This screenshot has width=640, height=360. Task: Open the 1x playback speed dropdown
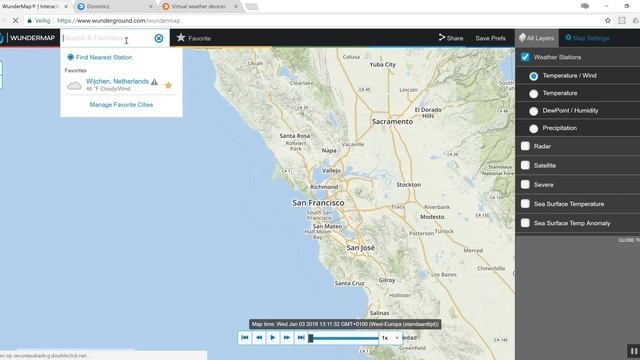tap(390, 338)
